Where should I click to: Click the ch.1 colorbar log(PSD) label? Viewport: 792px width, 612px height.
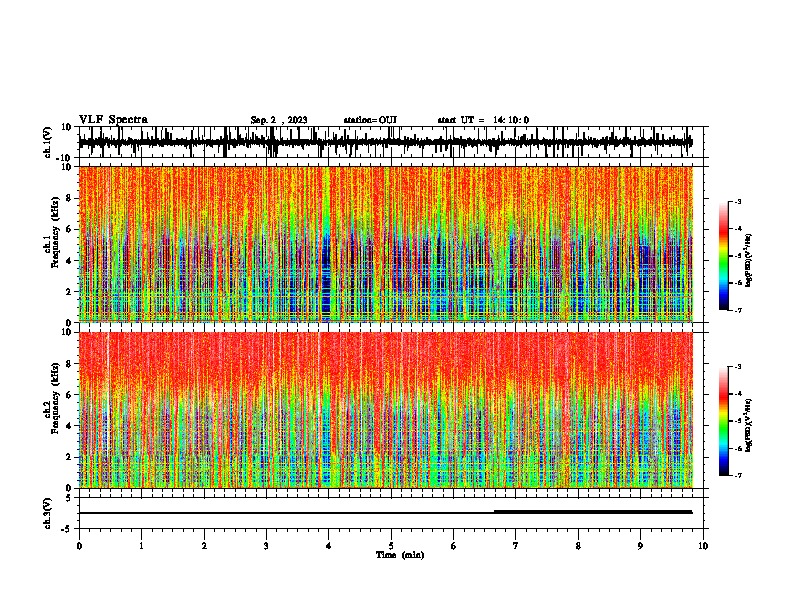pyautogui.click(x=749, y=261)
